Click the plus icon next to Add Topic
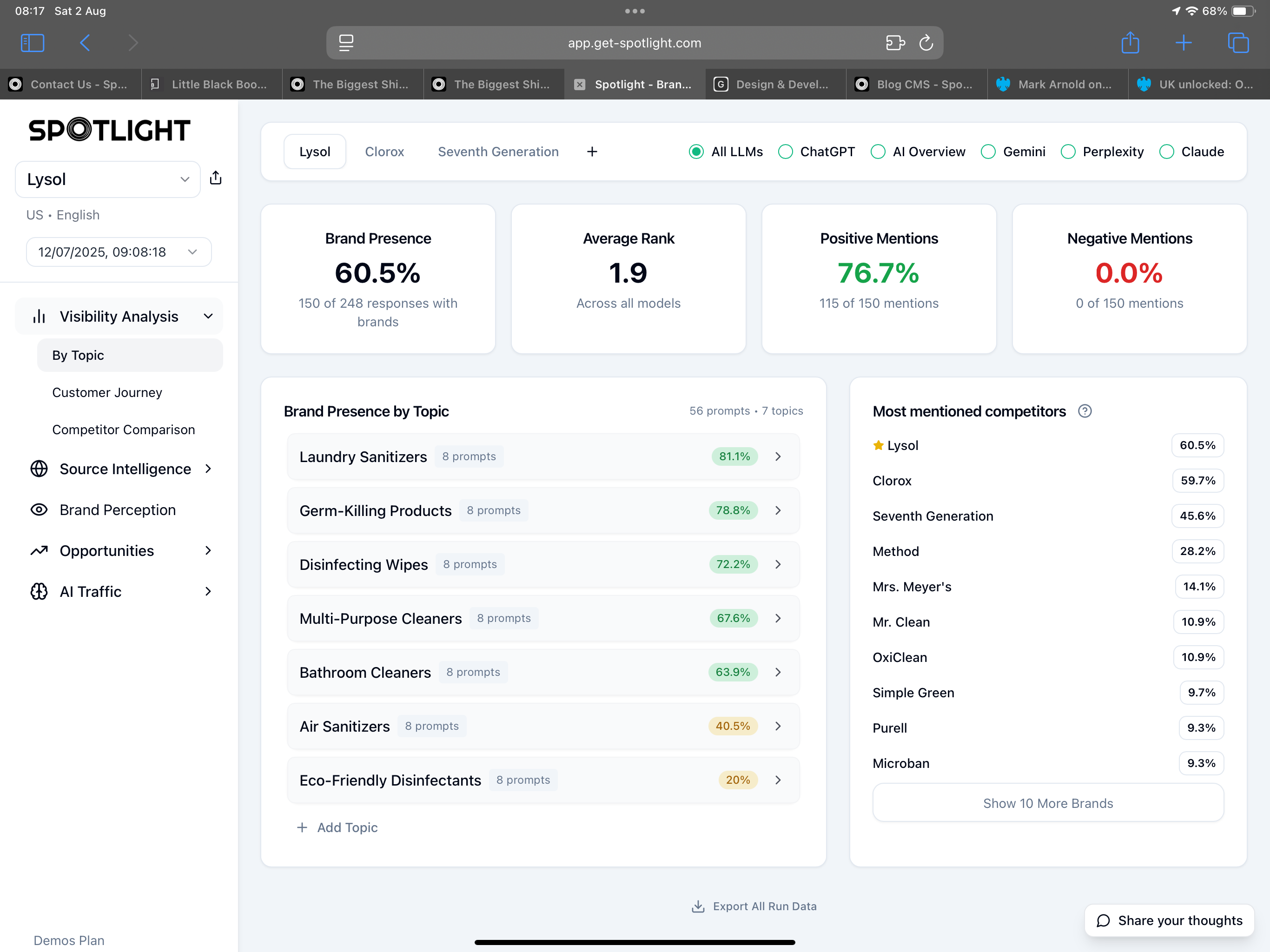This screenshot has width=1270, height=952. [302, 827]
